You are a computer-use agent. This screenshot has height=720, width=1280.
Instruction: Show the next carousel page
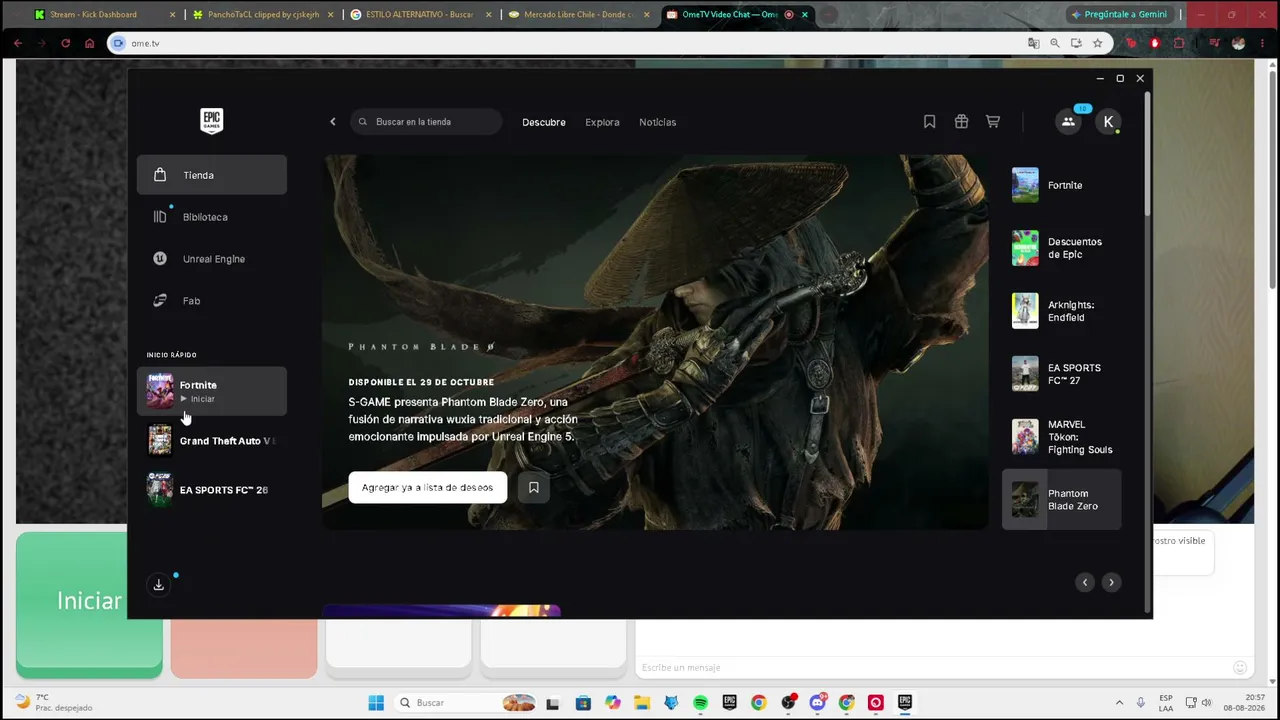(x=1111, y=582)
